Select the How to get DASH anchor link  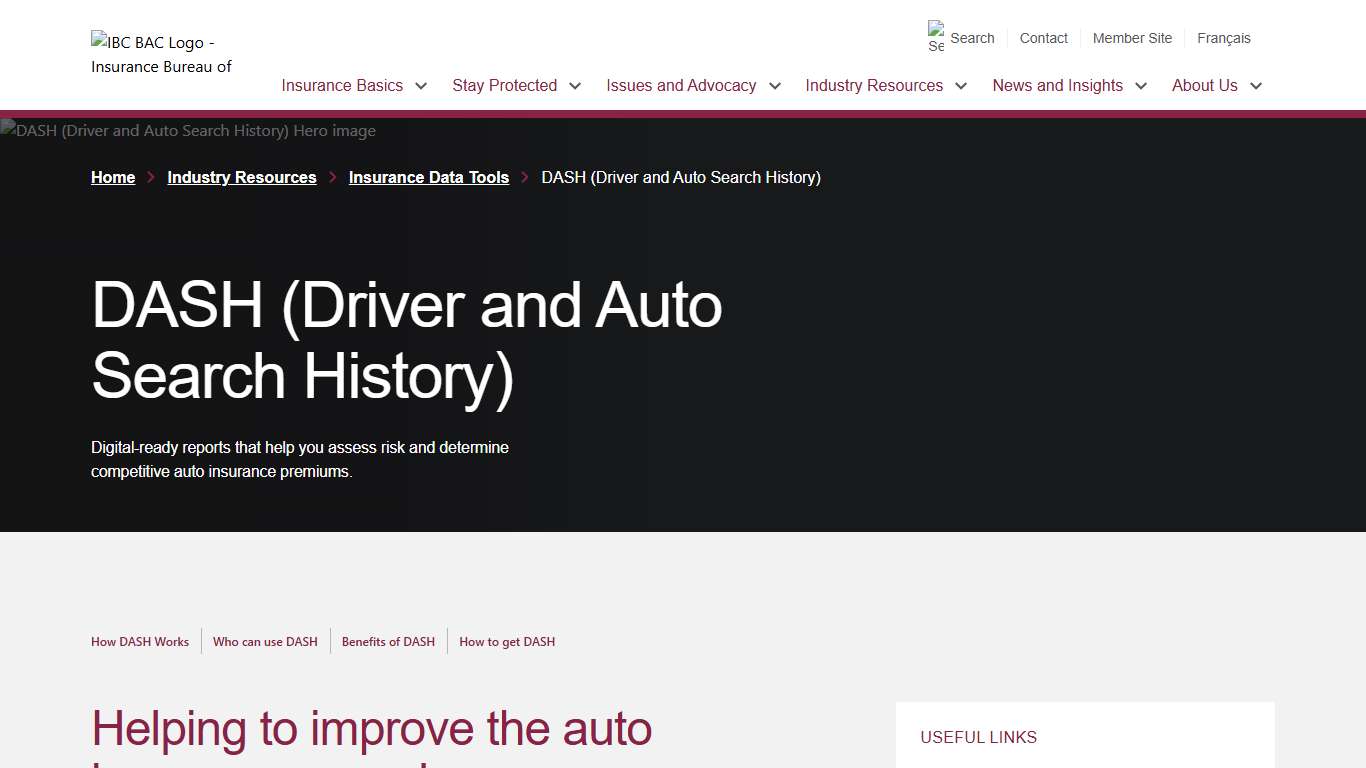pos(507,641)
